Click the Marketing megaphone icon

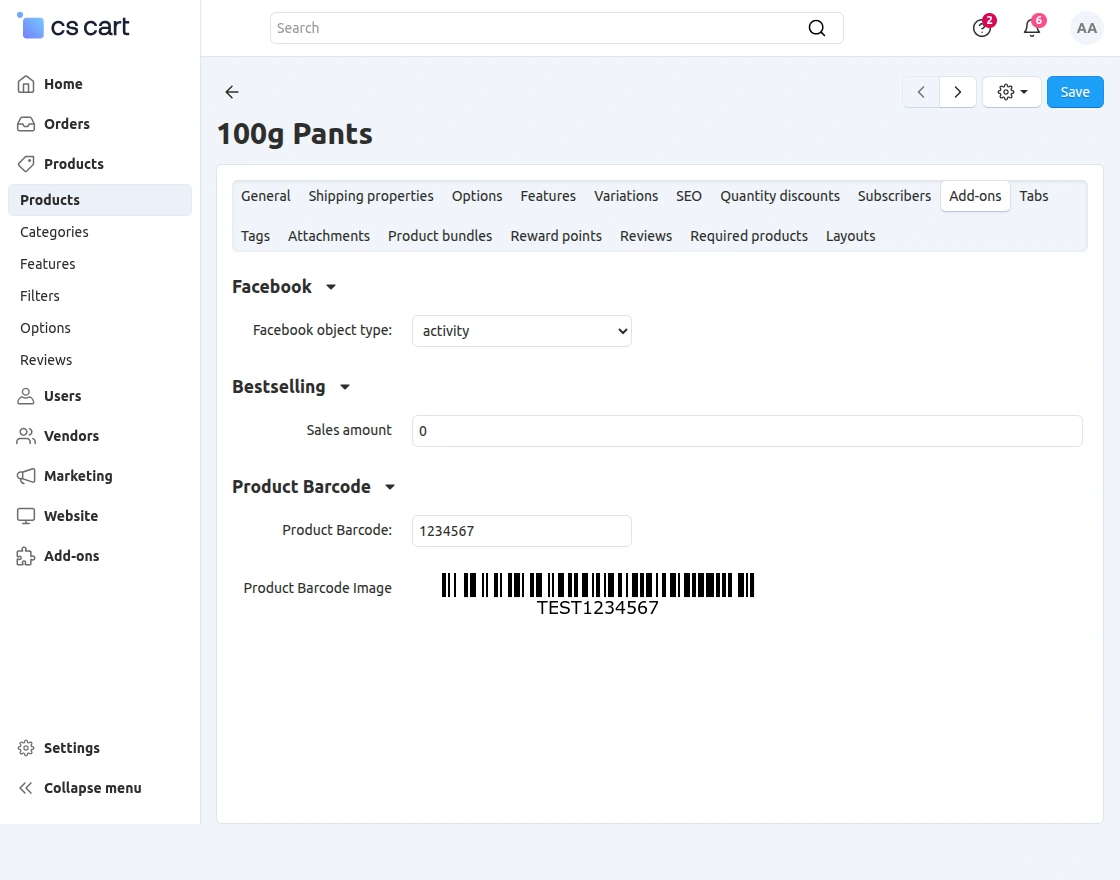pyautogui.click(x=26, y=476)
